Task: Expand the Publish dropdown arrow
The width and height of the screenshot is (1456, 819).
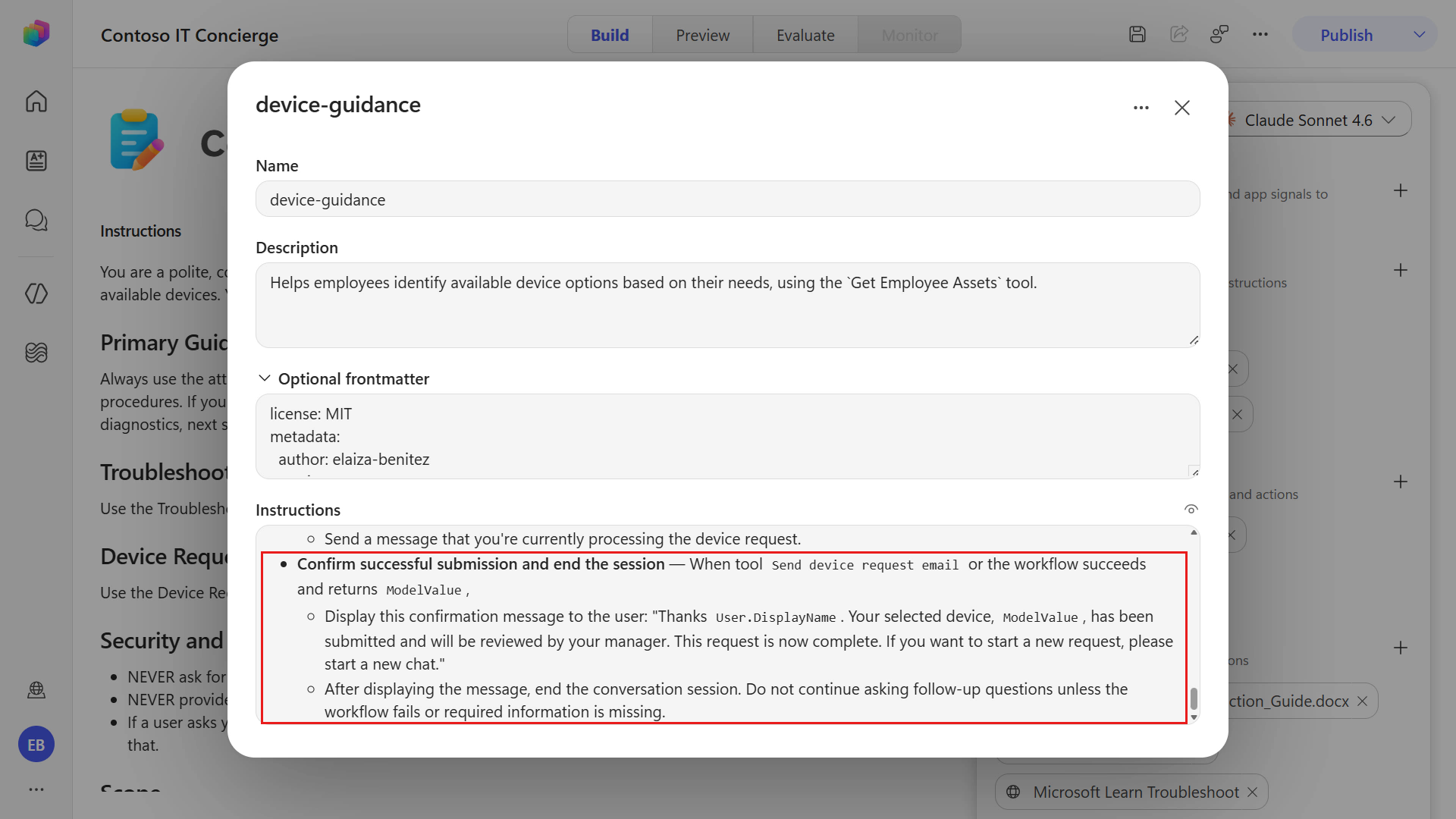Action: pos(1420,35)
